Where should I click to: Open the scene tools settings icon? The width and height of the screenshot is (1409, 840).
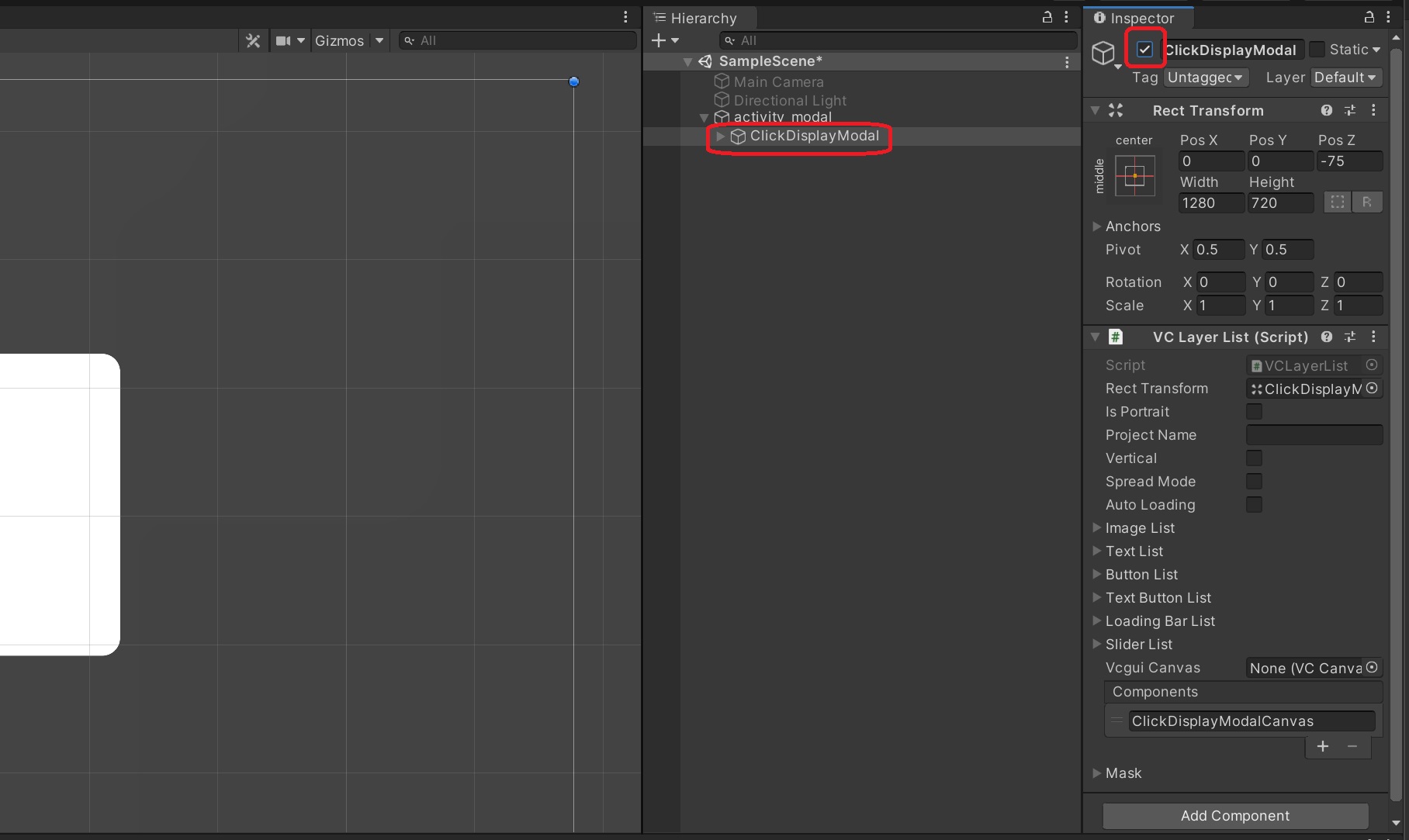pos(253,41)
